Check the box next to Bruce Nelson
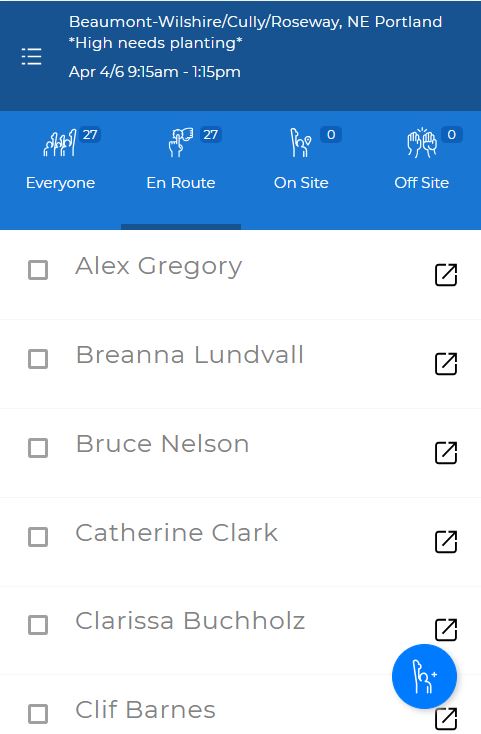The image size is (481, 734). click(38, 448)
